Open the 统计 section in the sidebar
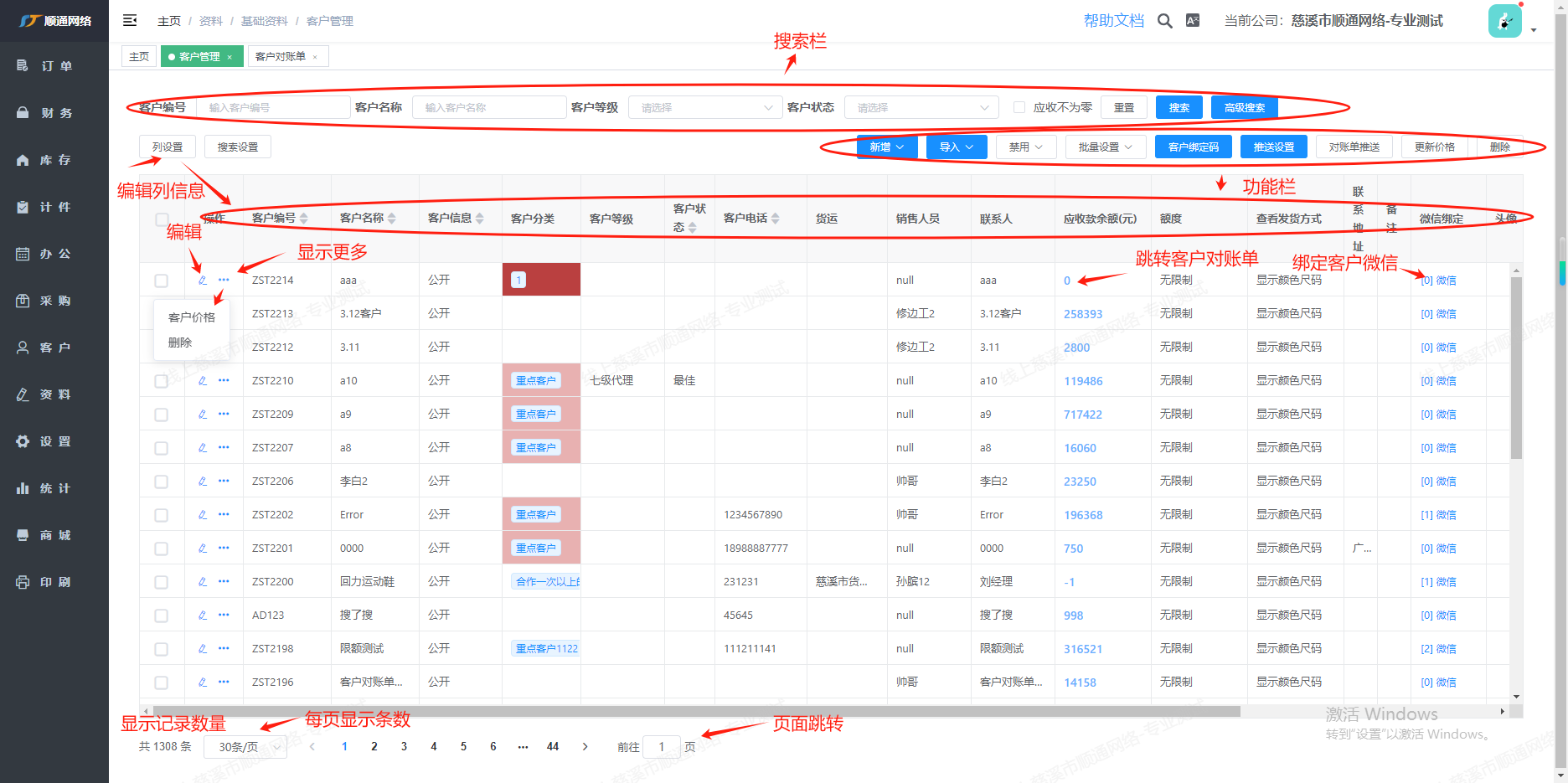The height and width of the screenshot is (783, 1568). pos(54,487)
